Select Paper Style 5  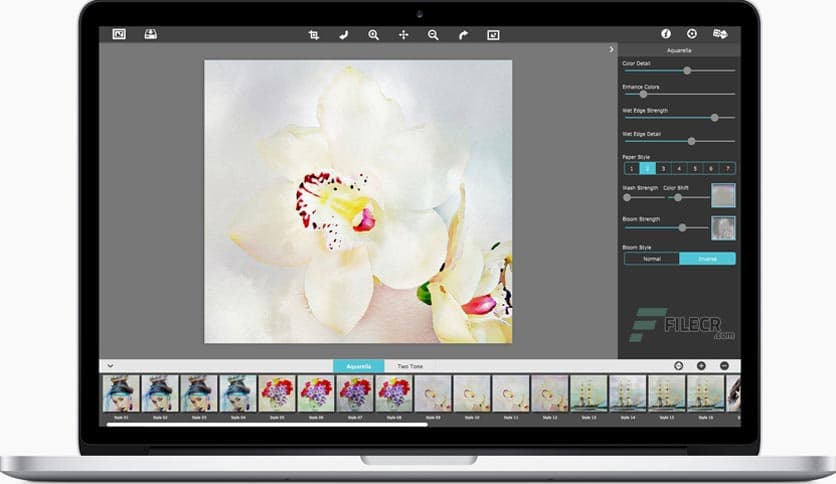click(695, 168)
